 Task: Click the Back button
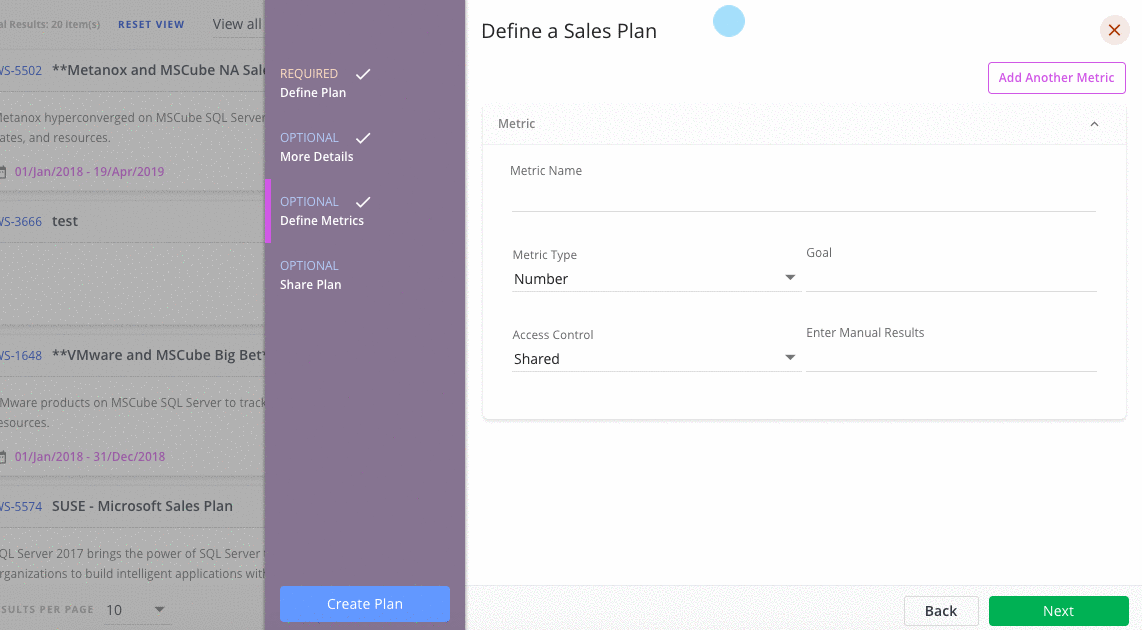click(941, 611)
